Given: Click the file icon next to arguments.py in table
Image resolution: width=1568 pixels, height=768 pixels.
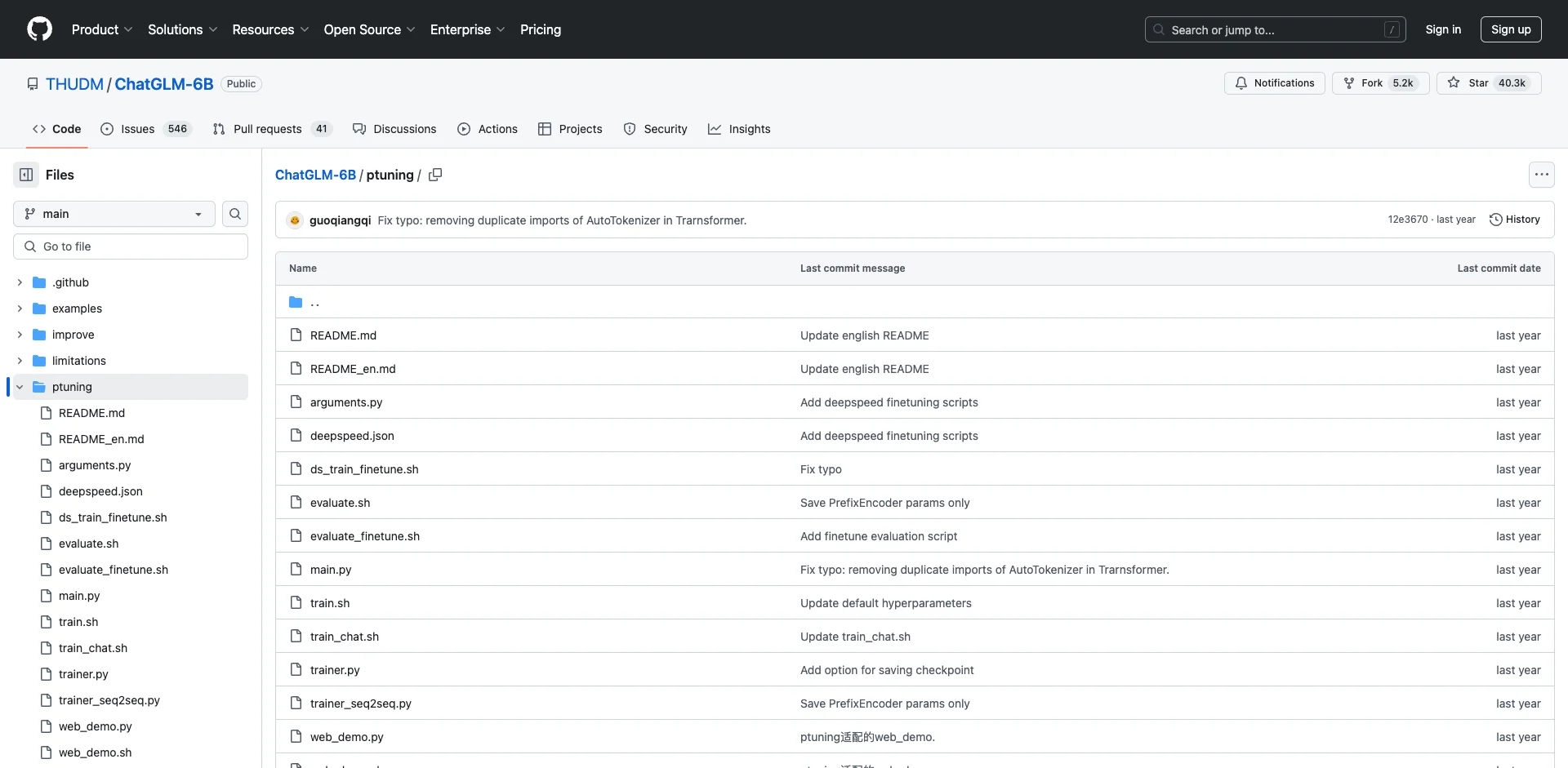Looking at the screenshot, I should [296, 402].
